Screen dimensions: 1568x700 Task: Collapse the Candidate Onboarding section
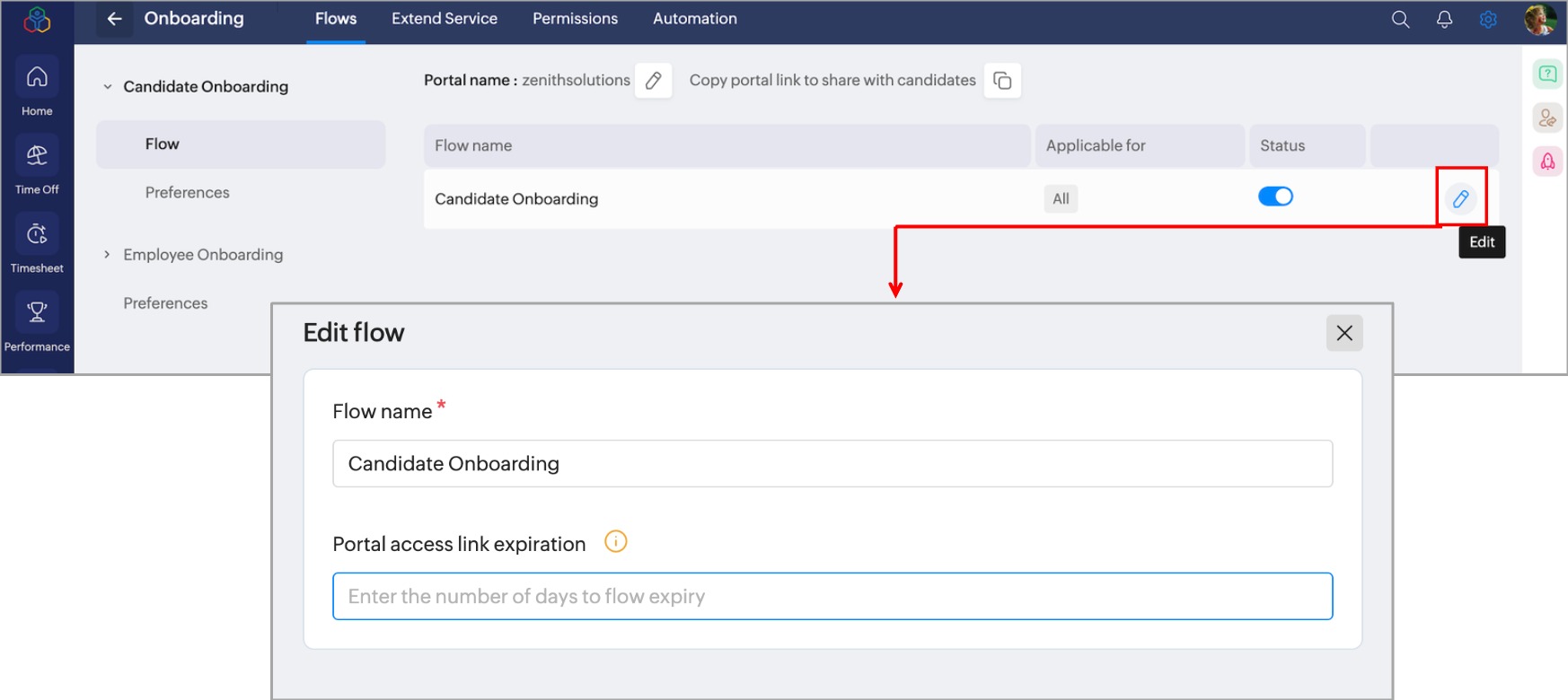tap(108, 87)
